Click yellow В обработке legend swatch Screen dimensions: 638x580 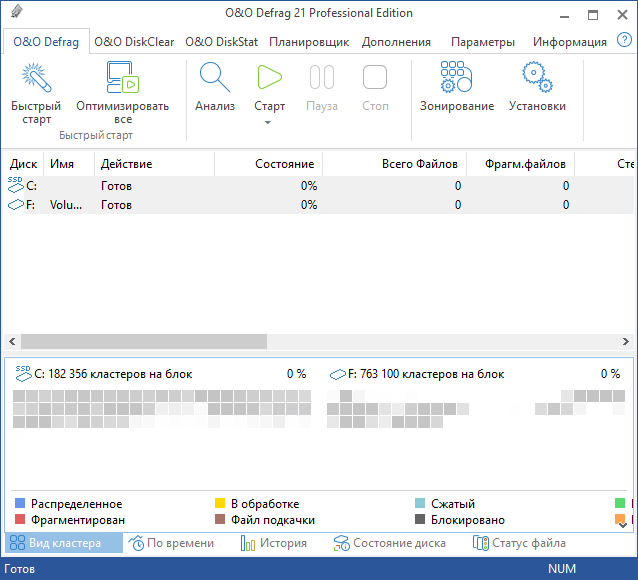(x=220, y=503)
